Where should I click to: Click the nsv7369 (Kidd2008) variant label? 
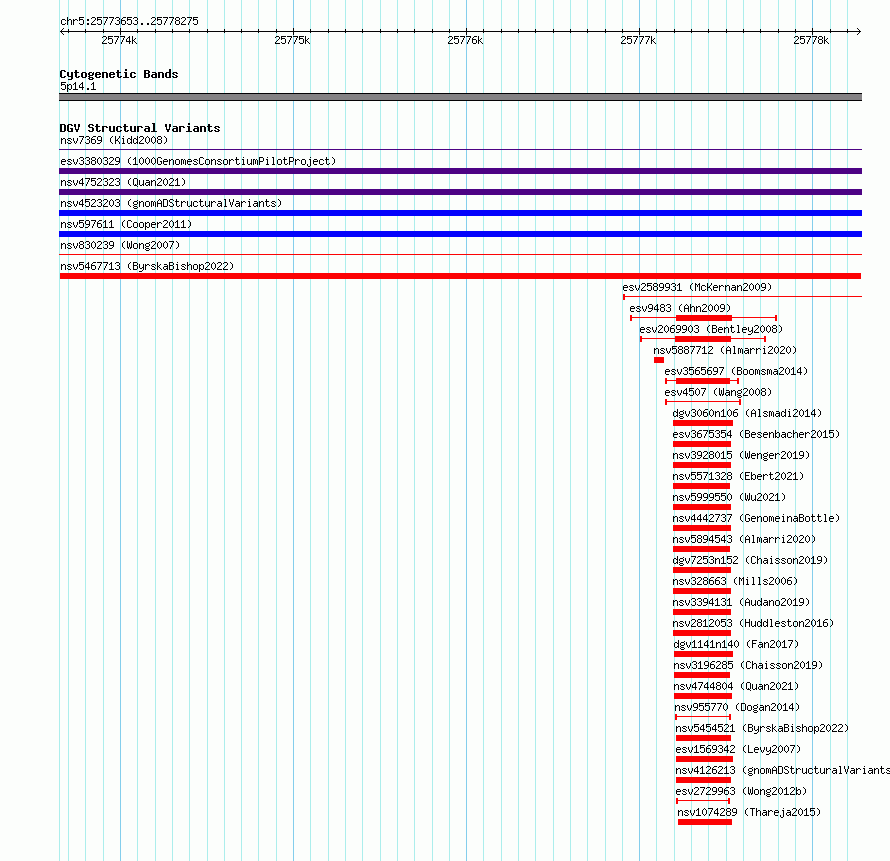(114, 140)
